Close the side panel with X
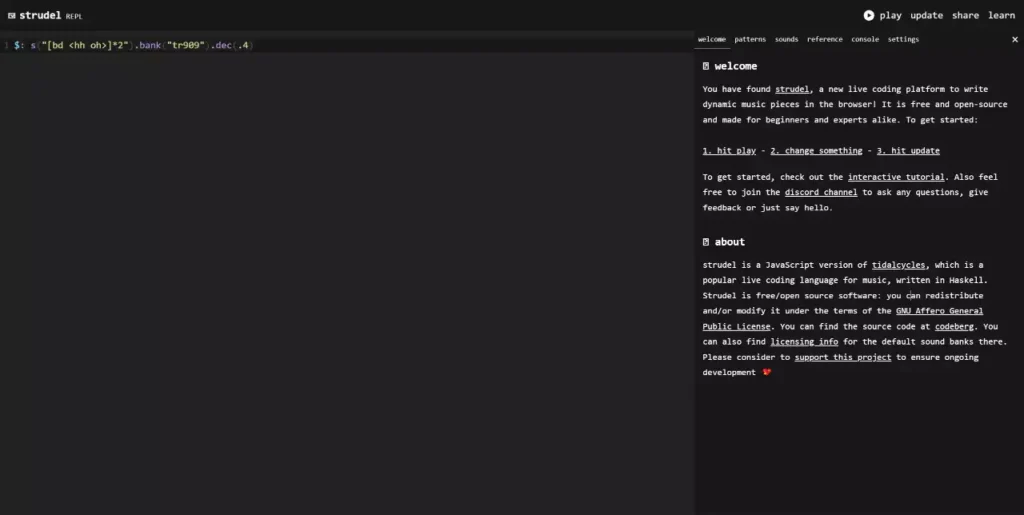 (1015, 40)
